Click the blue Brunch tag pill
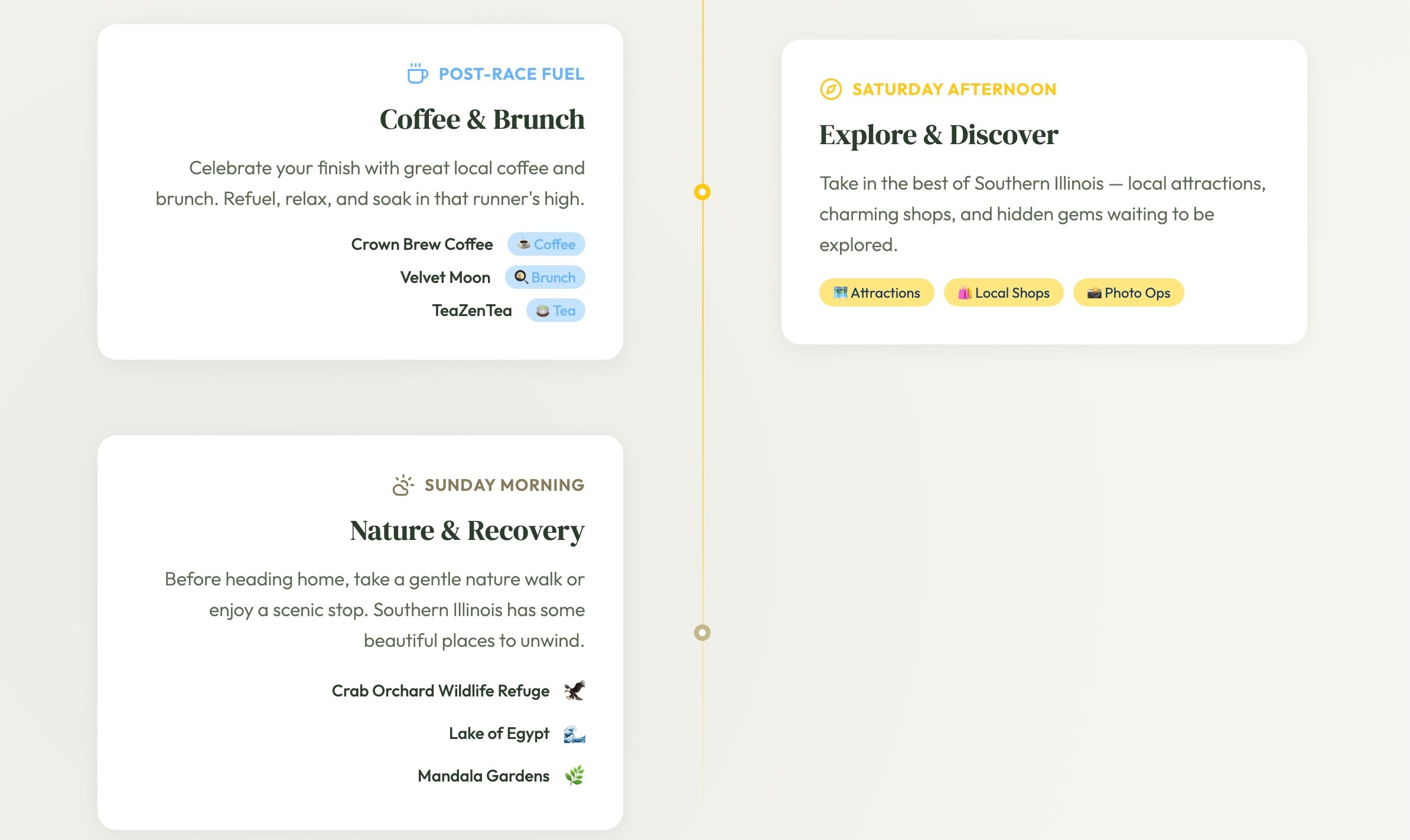This screenshot has height=840, width=1410. pyautogui.click(x=545, y=278)
